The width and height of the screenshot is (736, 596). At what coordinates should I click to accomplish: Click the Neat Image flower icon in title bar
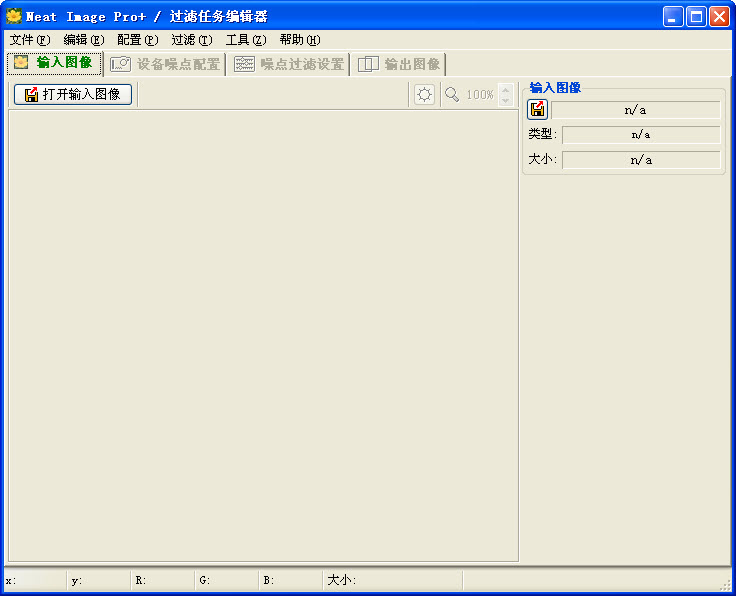[x=14, y=16]
